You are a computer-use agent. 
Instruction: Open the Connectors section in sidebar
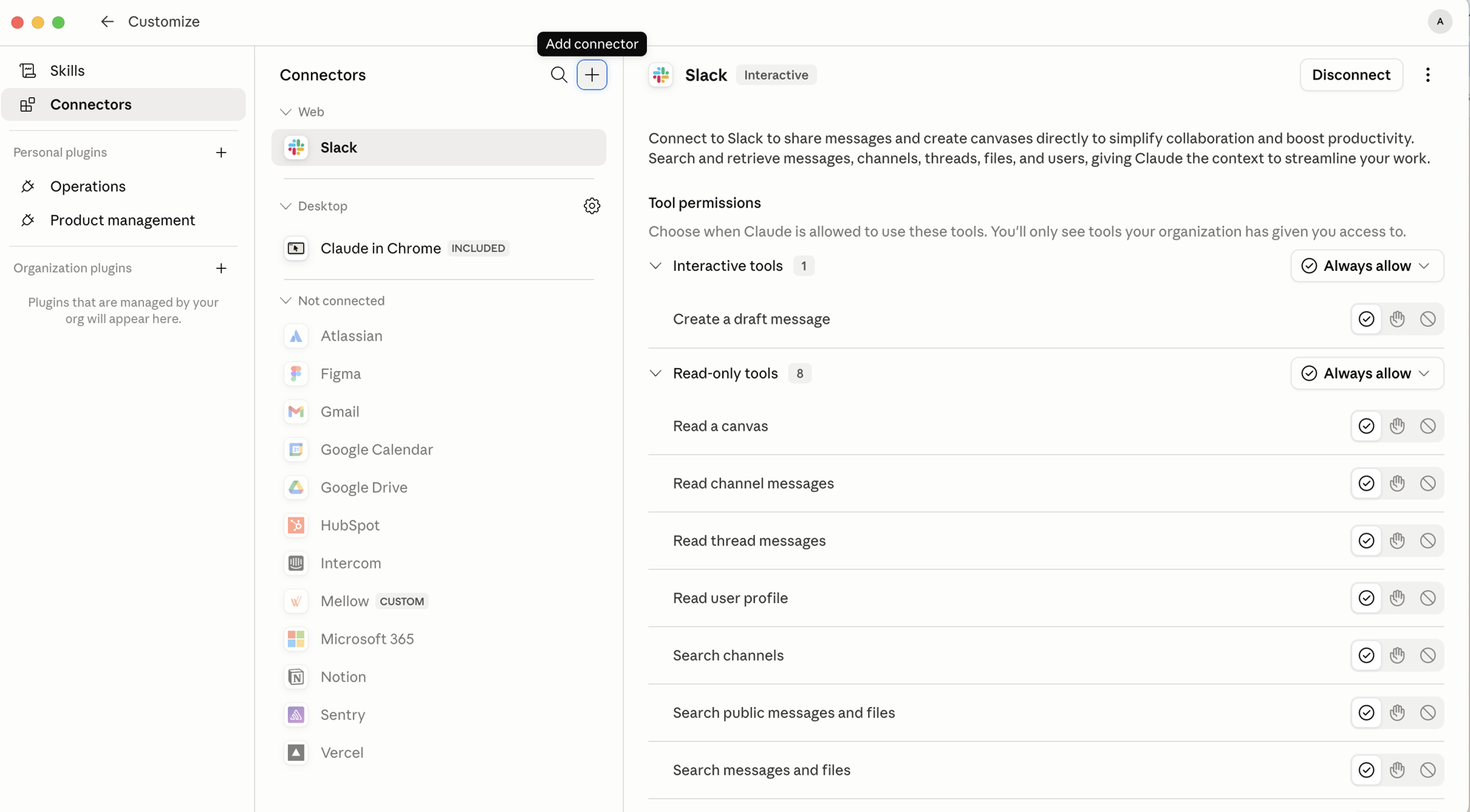tap(123, 104)
